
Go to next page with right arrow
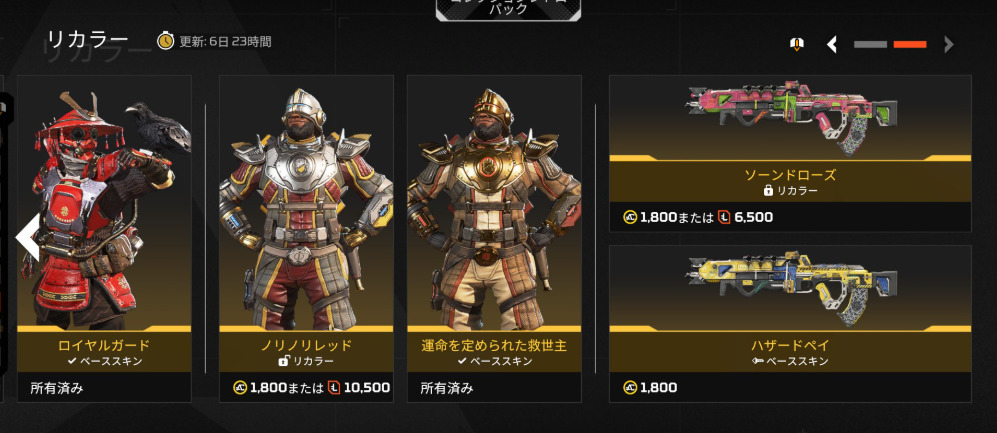949,44
